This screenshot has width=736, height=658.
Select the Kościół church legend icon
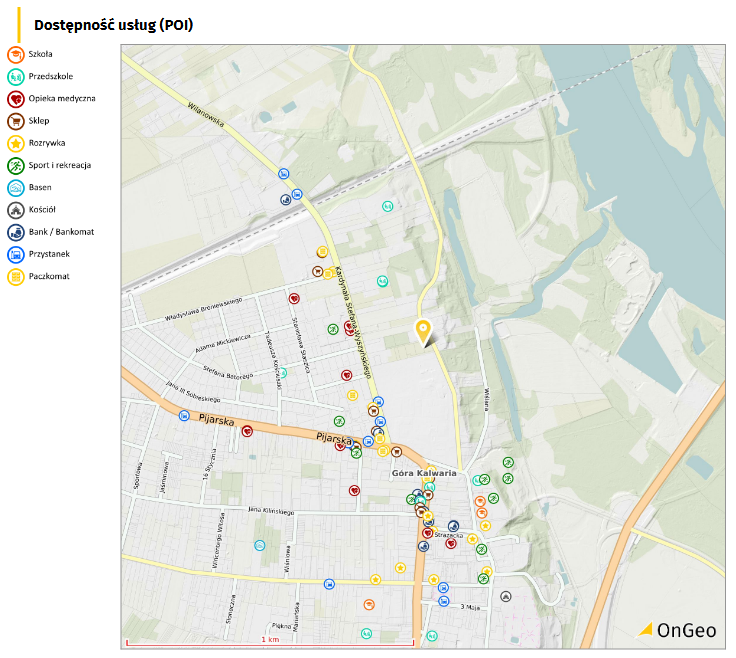(x=15, y=210)
